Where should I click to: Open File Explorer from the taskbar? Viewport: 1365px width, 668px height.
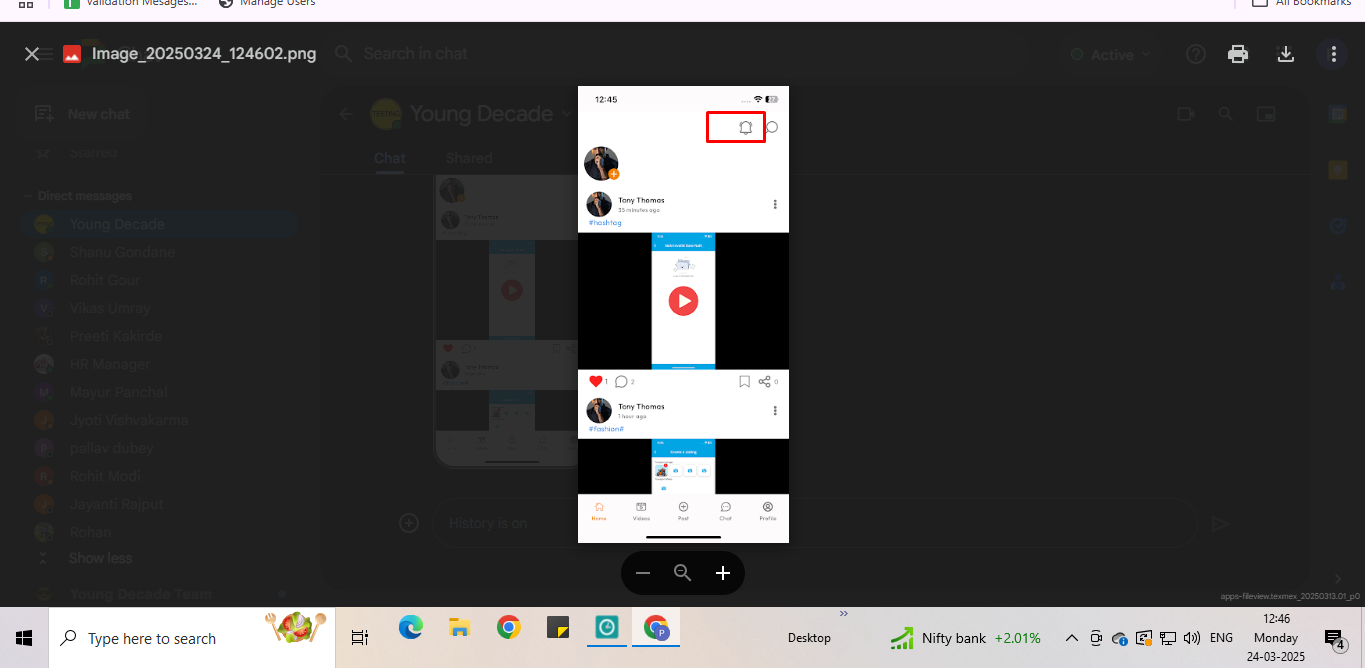coord(459,628)
